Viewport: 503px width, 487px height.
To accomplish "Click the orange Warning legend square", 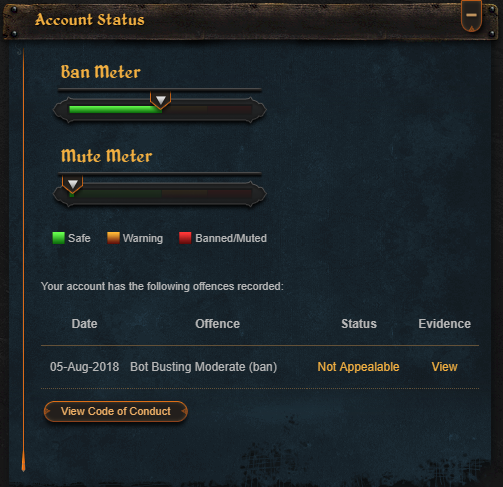I will click(x=113, y=238).
